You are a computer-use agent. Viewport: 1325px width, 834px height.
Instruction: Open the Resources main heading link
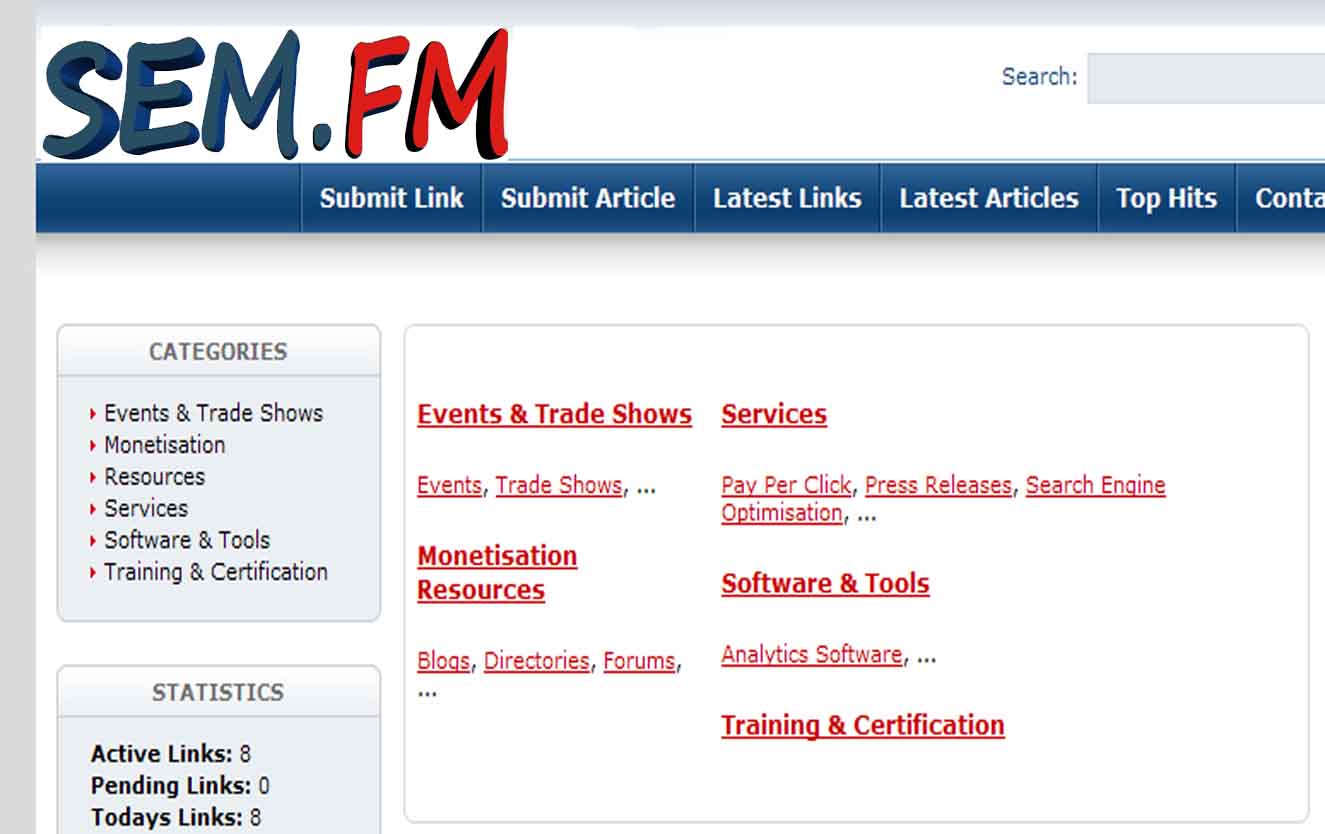[481, 590]
